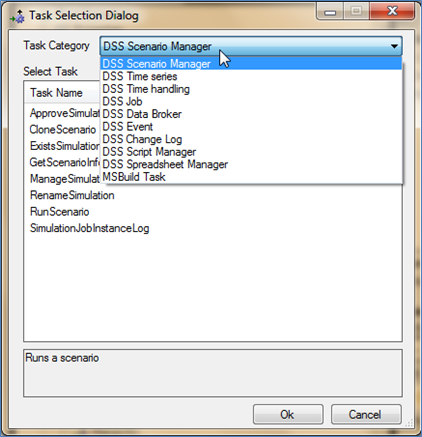The width and height of the screenshot is (422, 437).
Task: Click the Task Selection Dialog title icon
Action: click(x=17, y=16)
